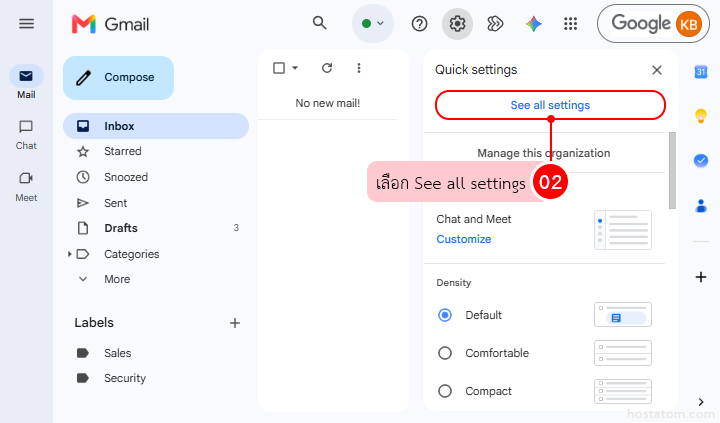Create new label with plus icon
Image resolution: width=720 pixels, height=423 pixels.
235,323
